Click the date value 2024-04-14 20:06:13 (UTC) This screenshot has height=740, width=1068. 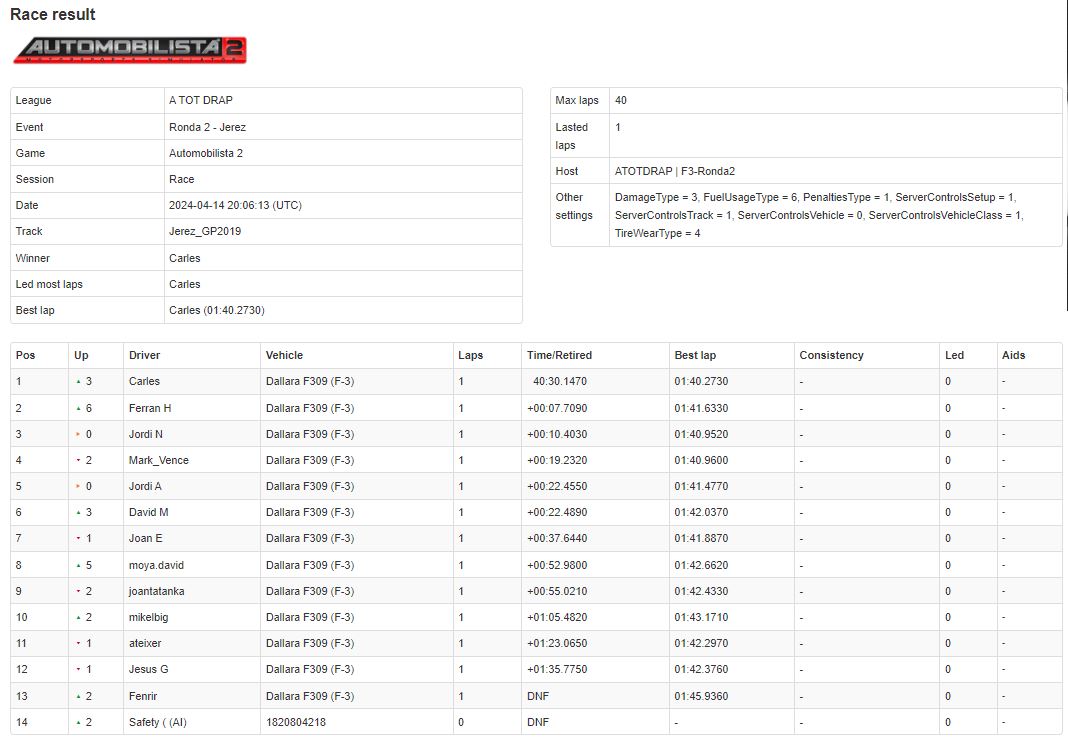pyautogui.click(x=235, y=205)
